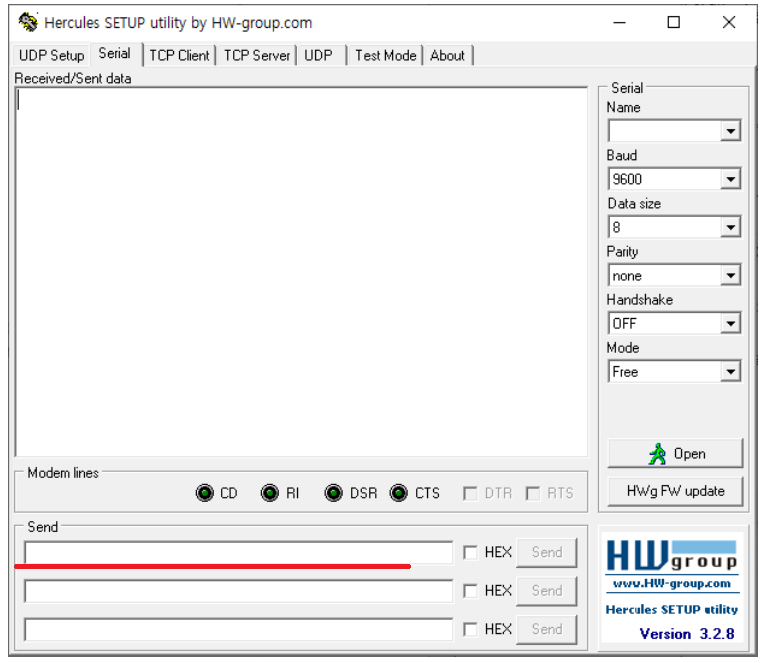Click the CD modem line indicator
Viewport: 765px width, 663px height.
[204, 493]
